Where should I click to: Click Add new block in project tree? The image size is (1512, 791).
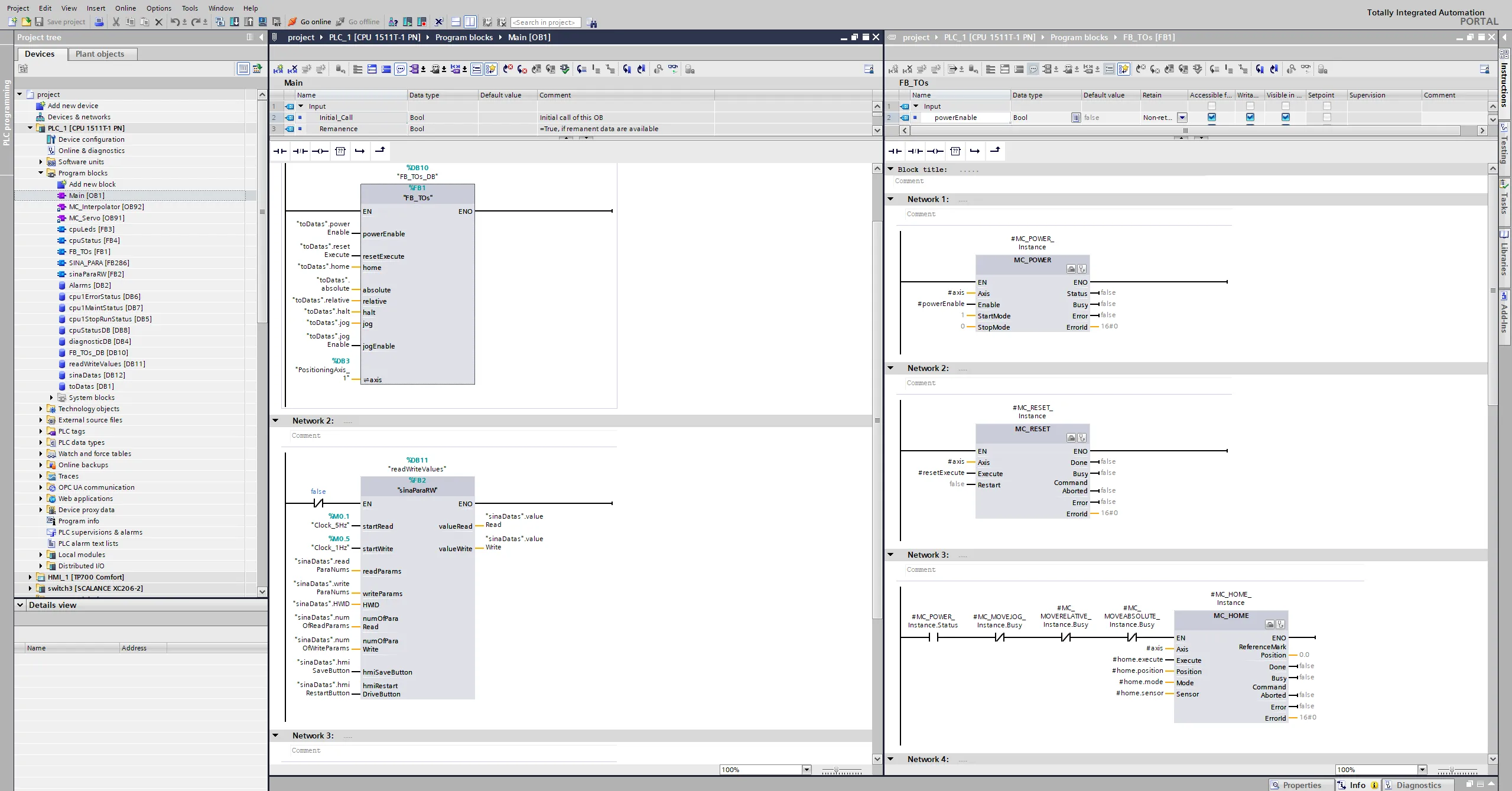[92, 184]
